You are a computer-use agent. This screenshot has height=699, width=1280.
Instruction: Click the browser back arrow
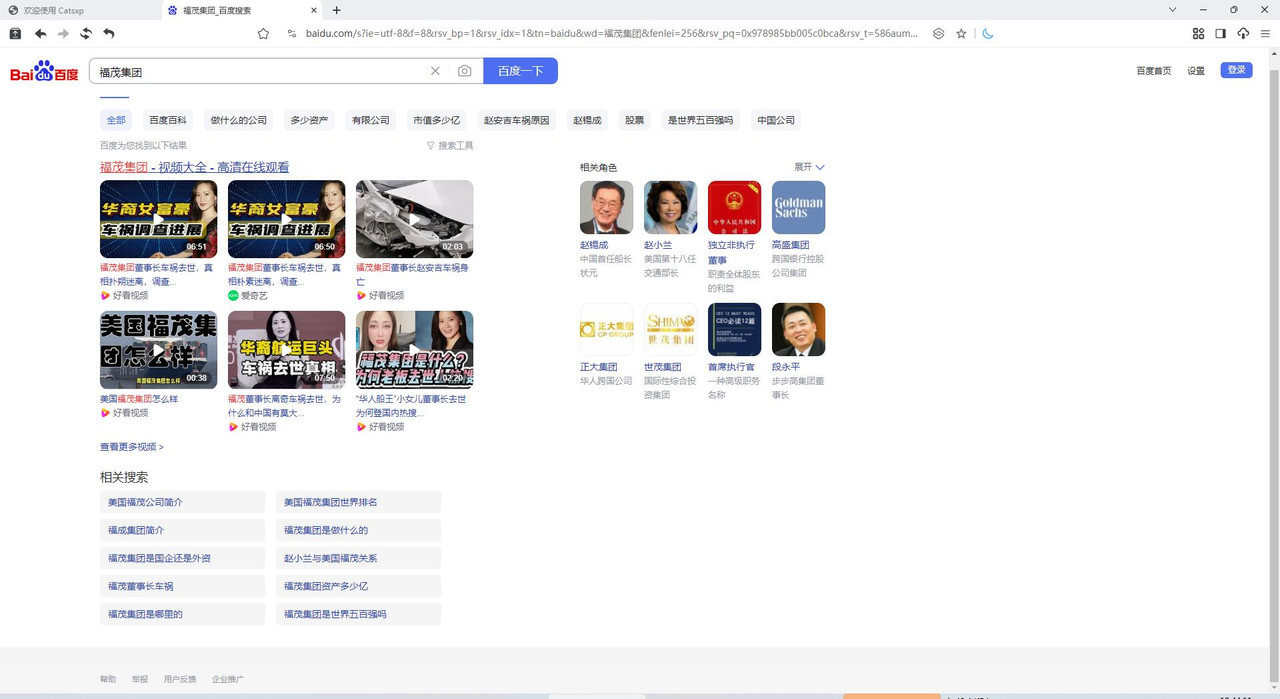pyautogui.click(x=40, y=33)
